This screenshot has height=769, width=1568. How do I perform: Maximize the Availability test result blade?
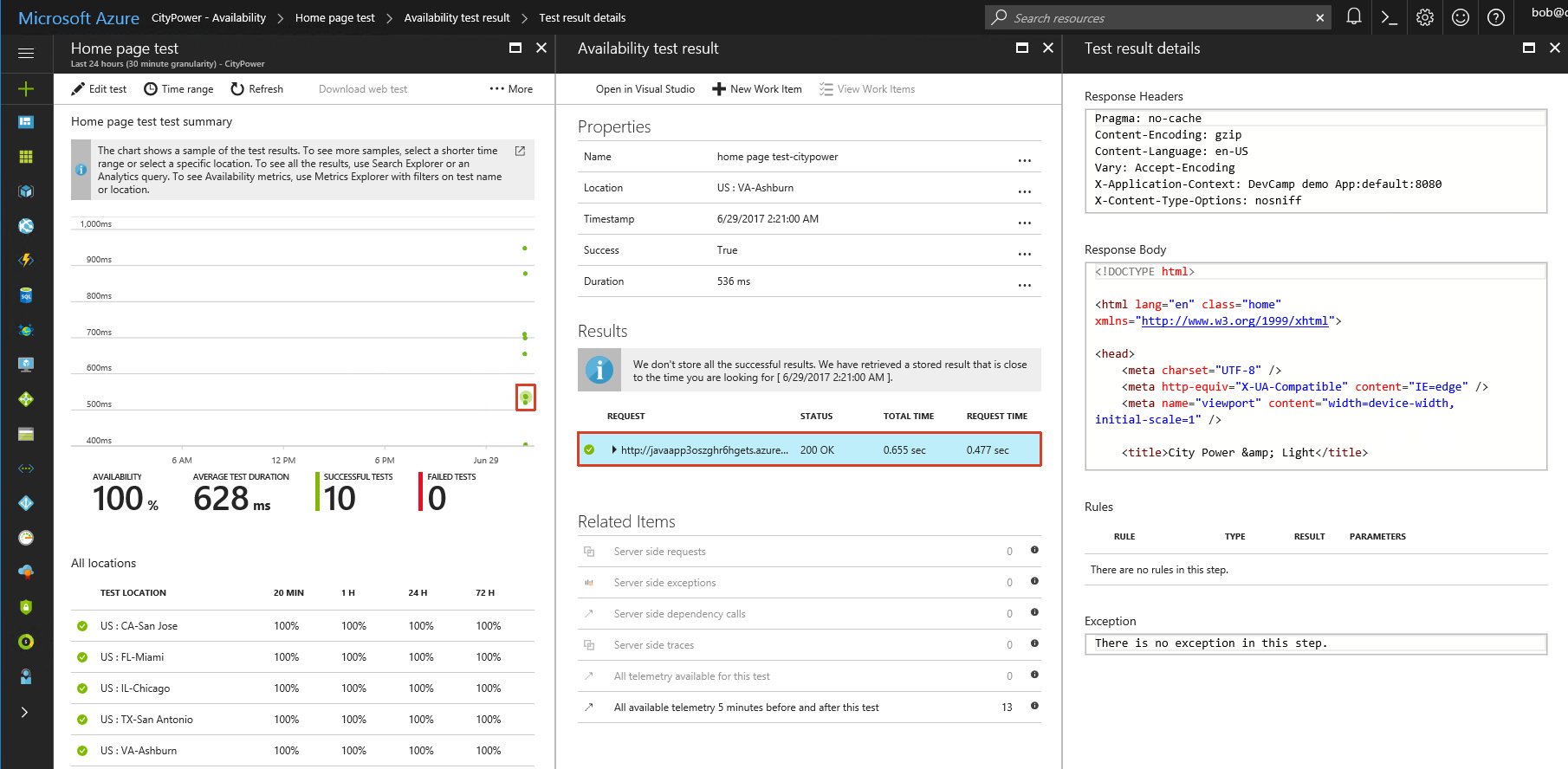pos(1022,48)
